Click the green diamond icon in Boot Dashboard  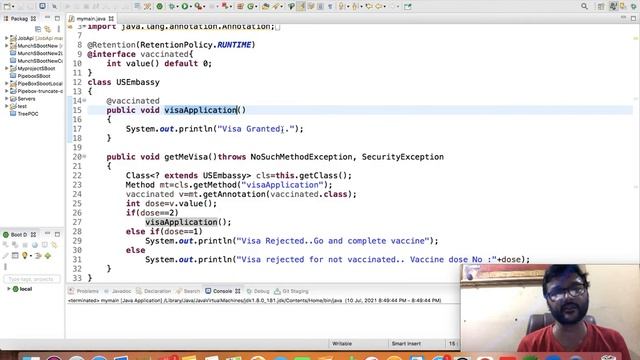click(x=48, y=256)
